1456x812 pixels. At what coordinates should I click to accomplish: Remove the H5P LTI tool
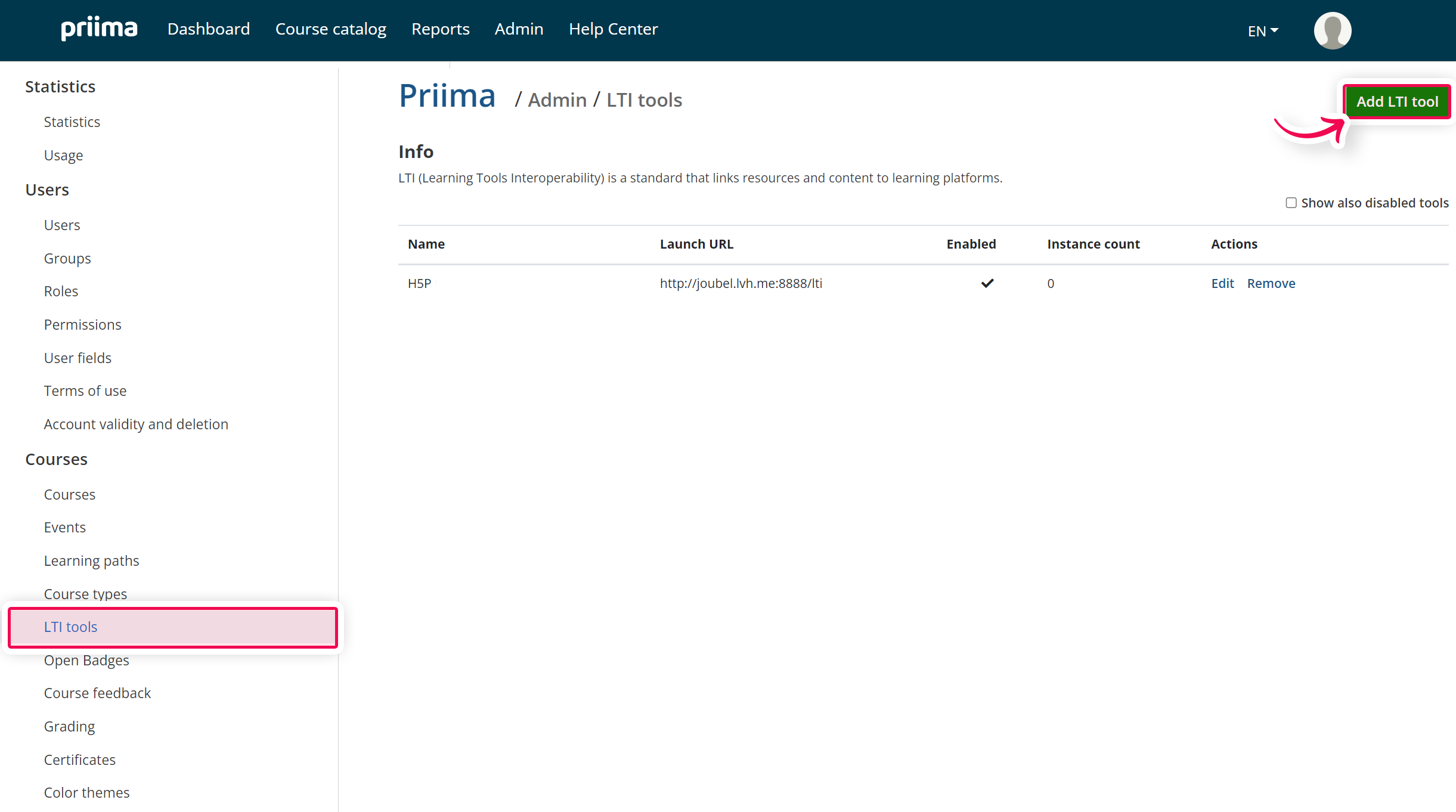click(x=1271, y=283)
